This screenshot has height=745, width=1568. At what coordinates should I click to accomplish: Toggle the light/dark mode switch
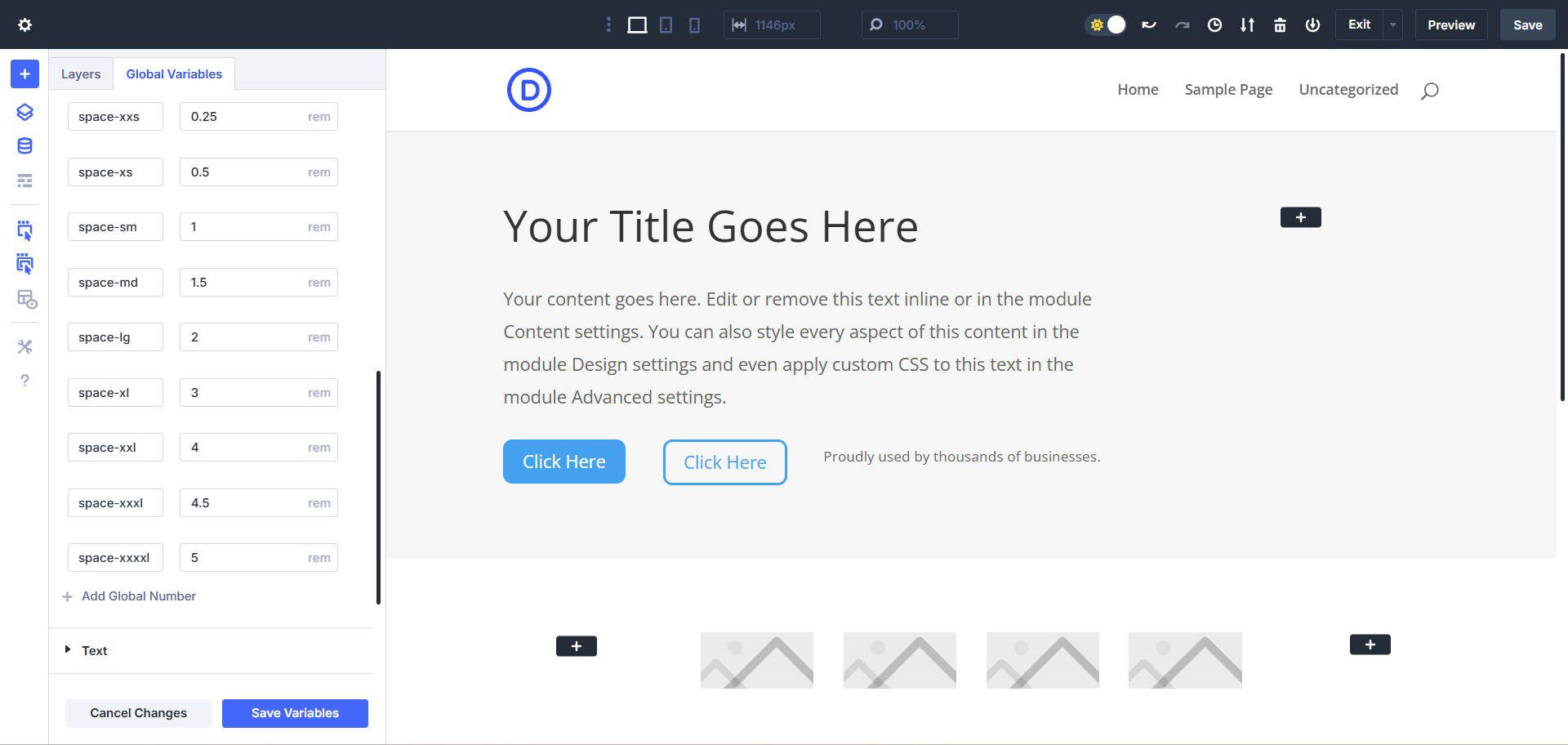[1107, 25]
